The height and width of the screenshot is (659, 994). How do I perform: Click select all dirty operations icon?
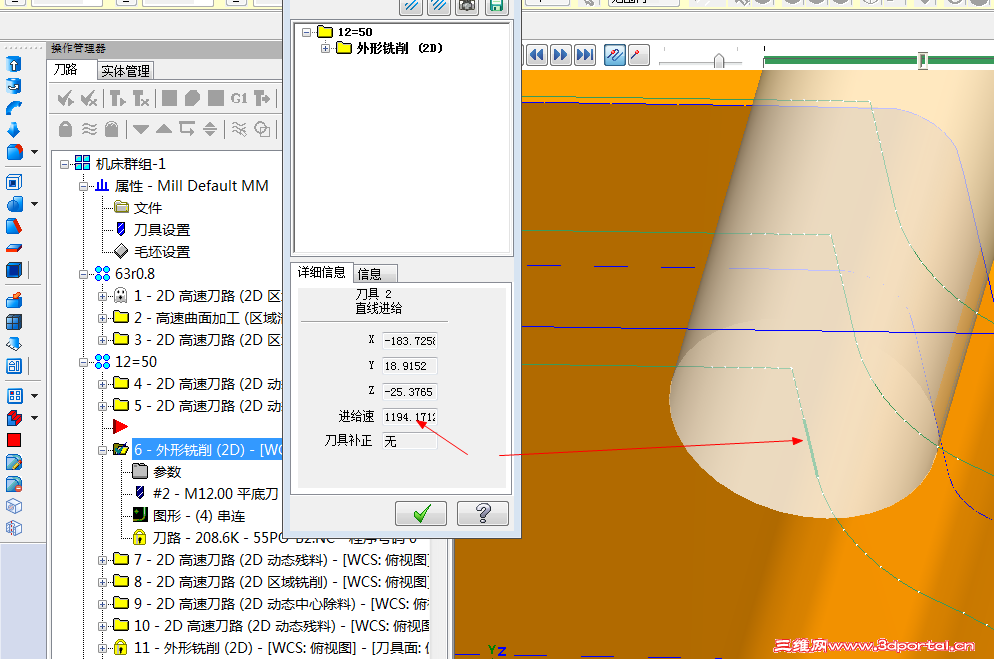tap(89, 98)
